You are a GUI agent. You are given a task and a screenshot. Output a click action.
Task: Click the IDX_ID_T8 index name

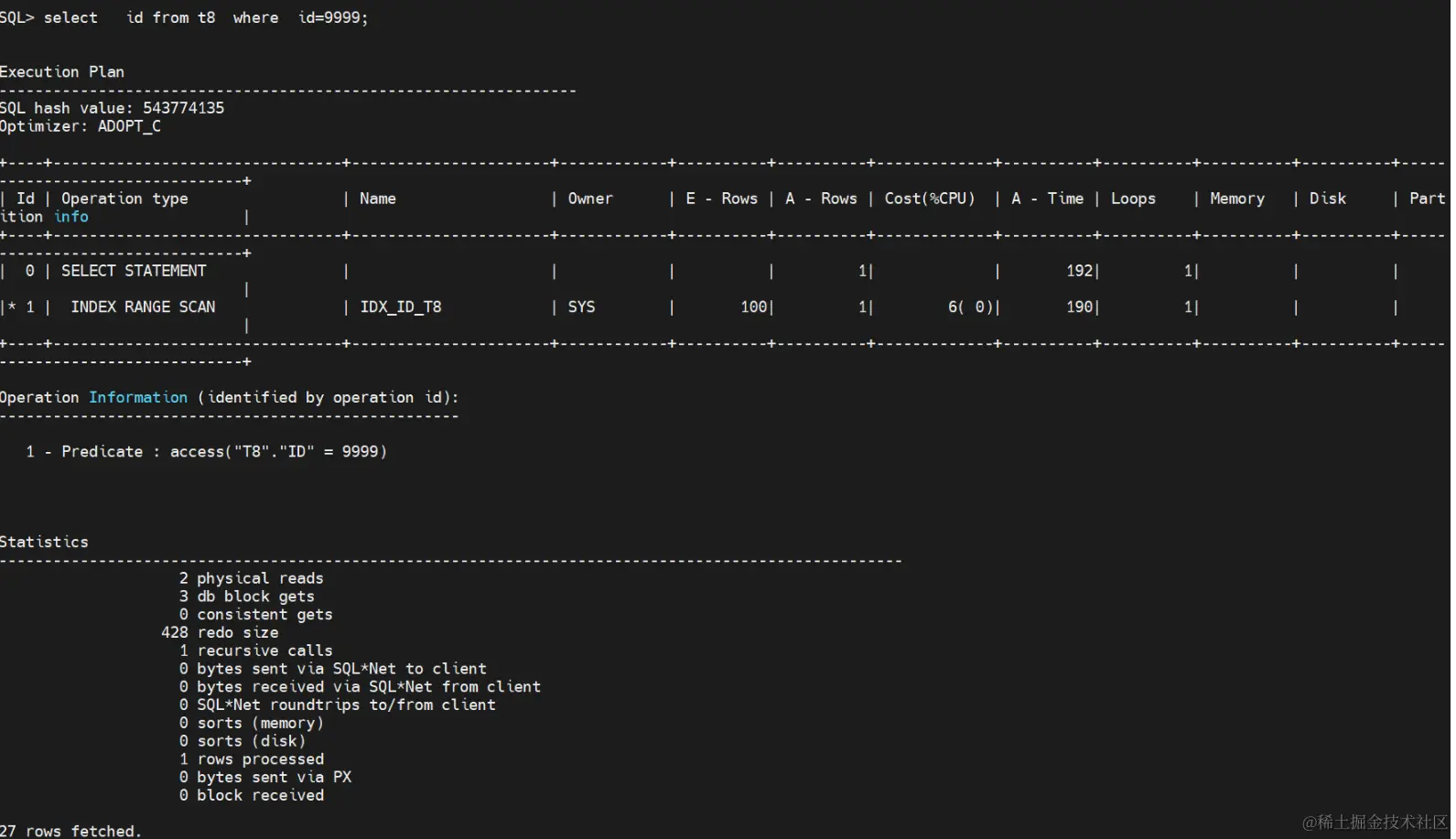coord(401,307)
